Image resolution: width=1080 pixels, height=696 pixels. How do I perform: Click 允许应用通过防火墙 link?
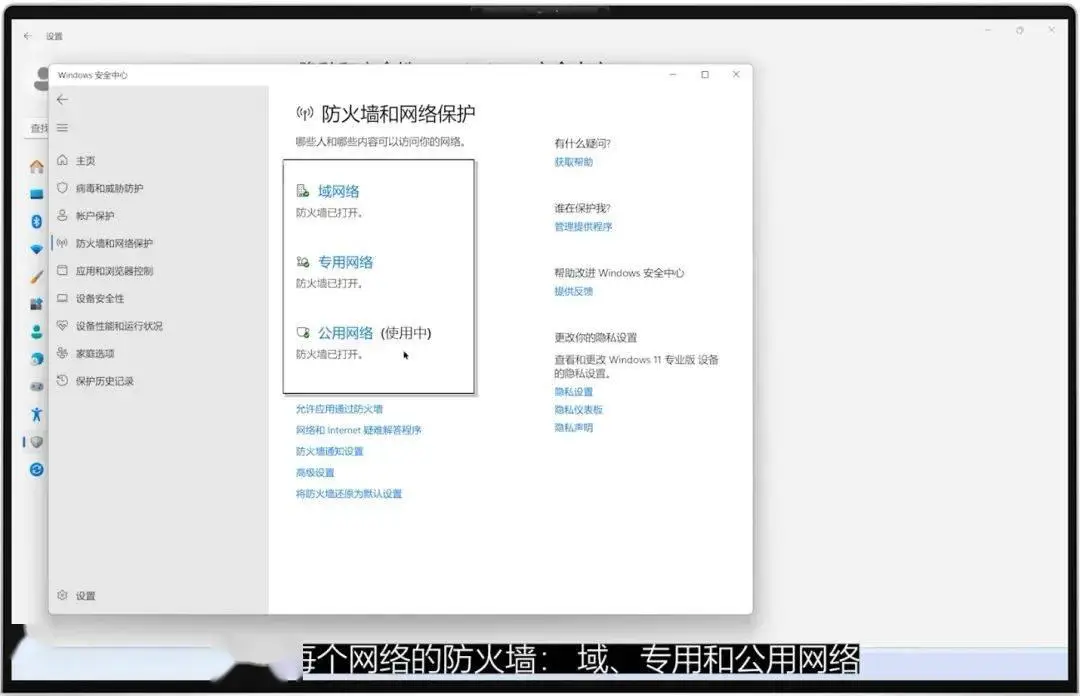(339, 409)
